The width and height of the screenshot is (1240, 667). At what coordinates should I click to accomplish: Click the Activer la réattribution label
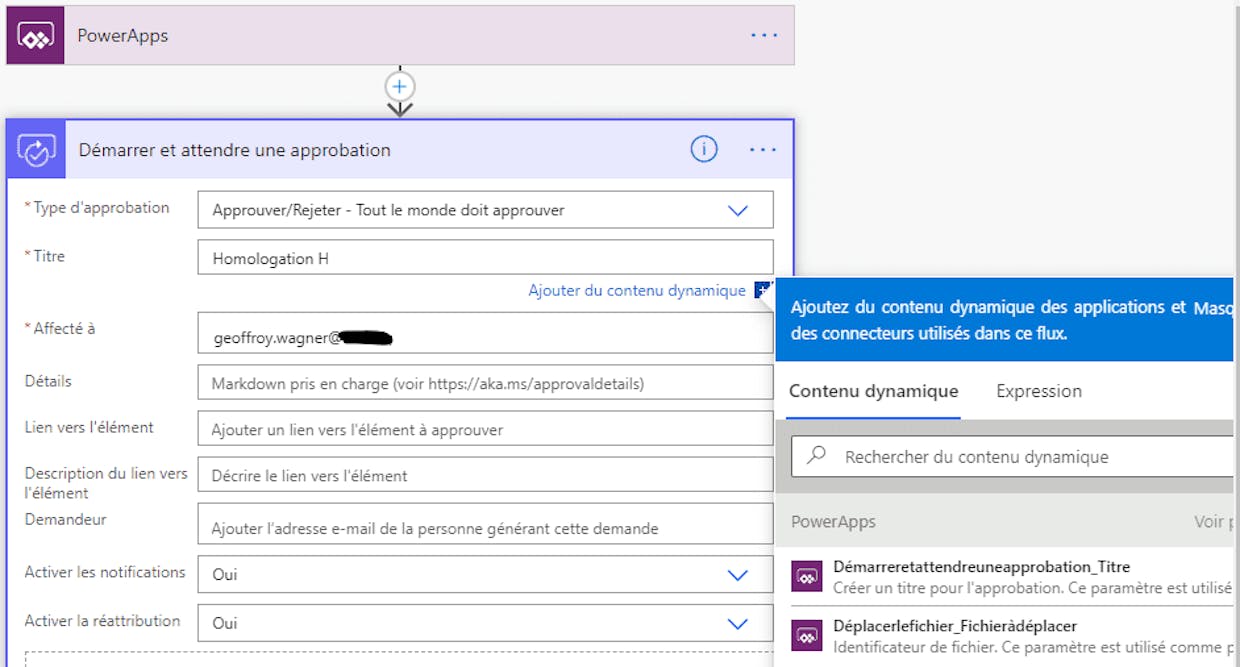pyautogui.click(x=103, y=621)
